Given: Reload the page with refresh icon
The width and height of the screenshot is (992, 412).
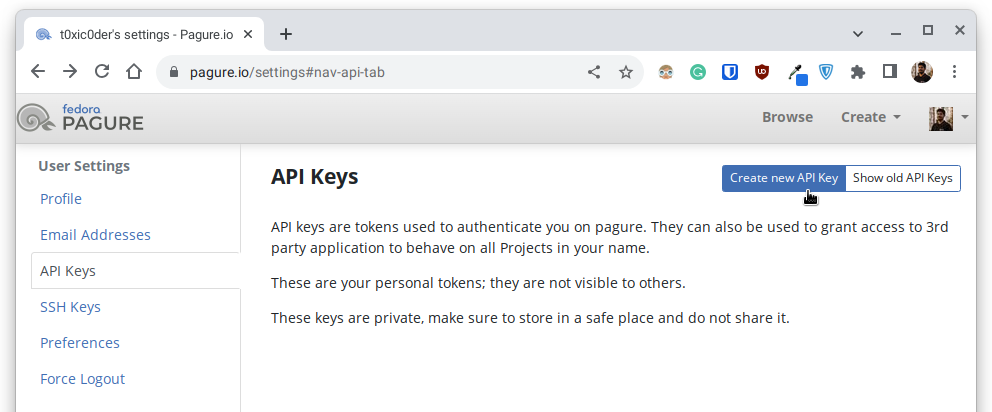Looking at the screenshot, I should click(102, 72).
